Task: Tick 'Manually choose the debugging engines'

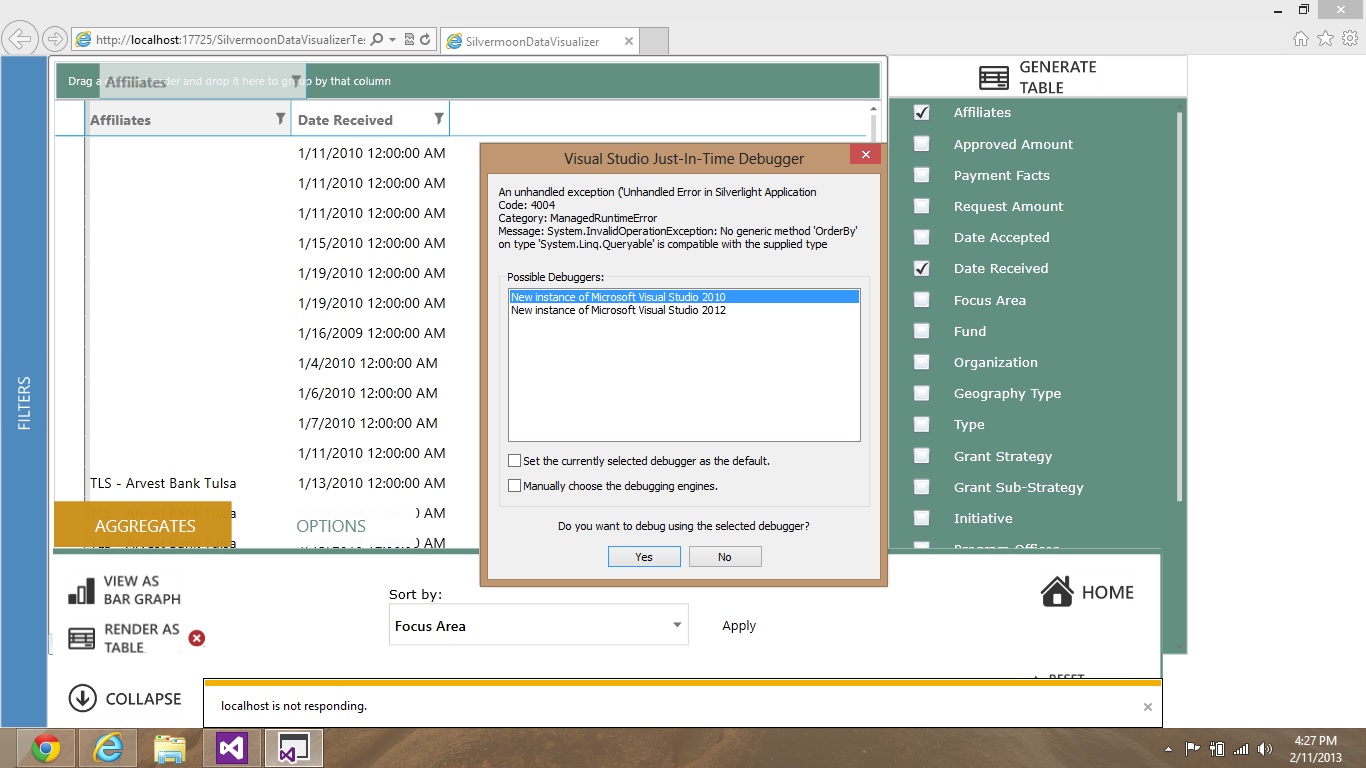Action: pyautogui.click(x=515, y=486)
